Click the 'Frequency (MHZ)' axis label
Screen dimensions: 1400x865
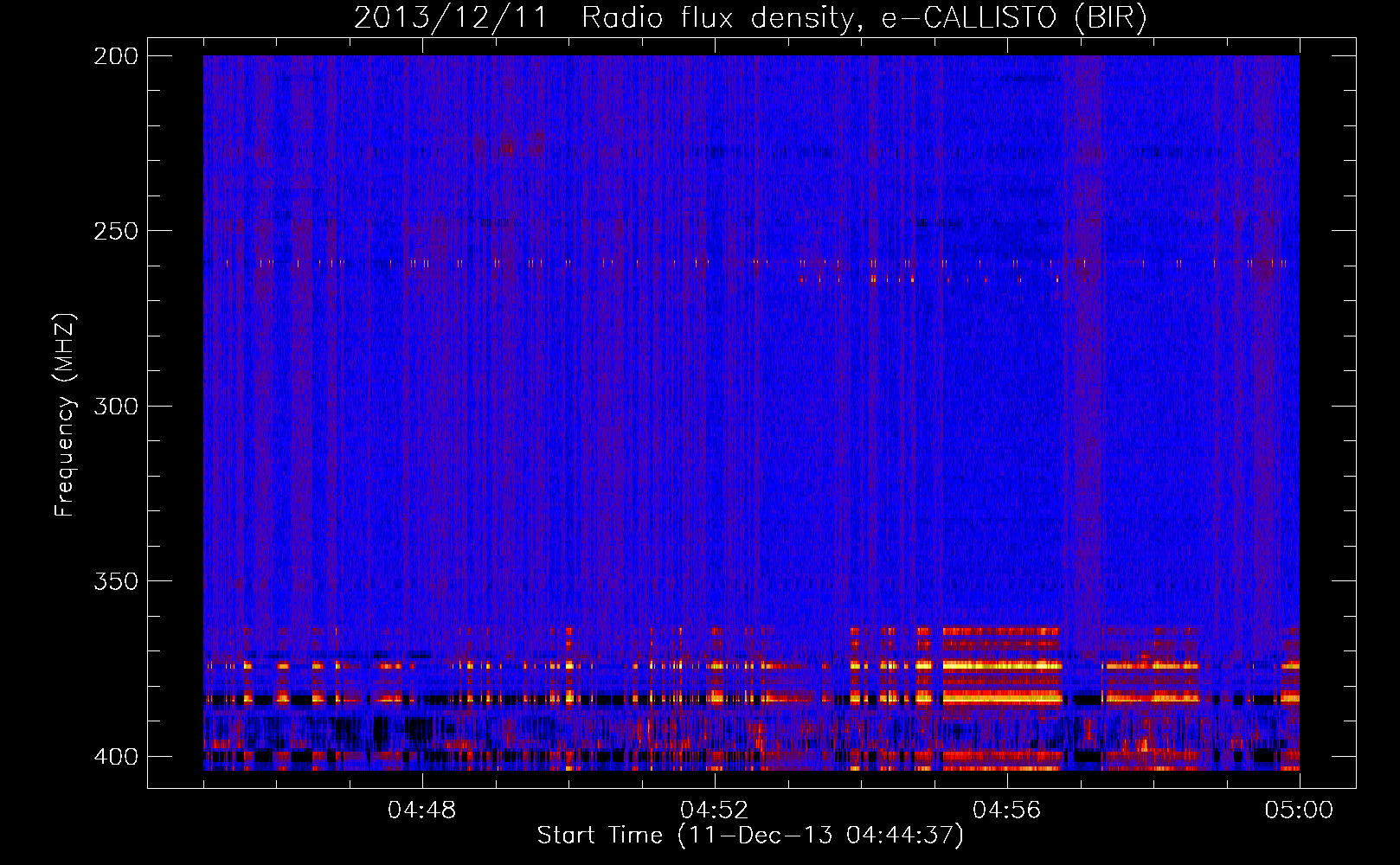[65, 414]
